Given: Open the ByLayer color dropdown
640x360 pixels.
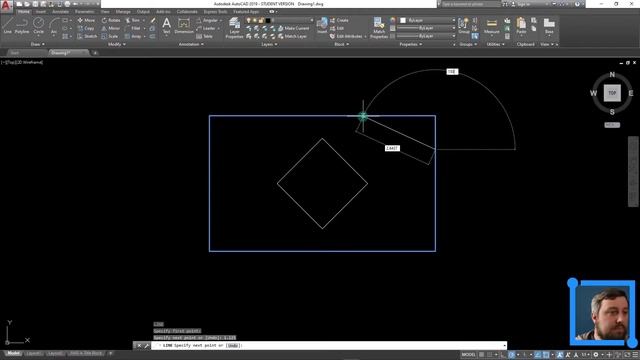Looking at the screenshot, I should pyautogui.click(x=427, y=20).
